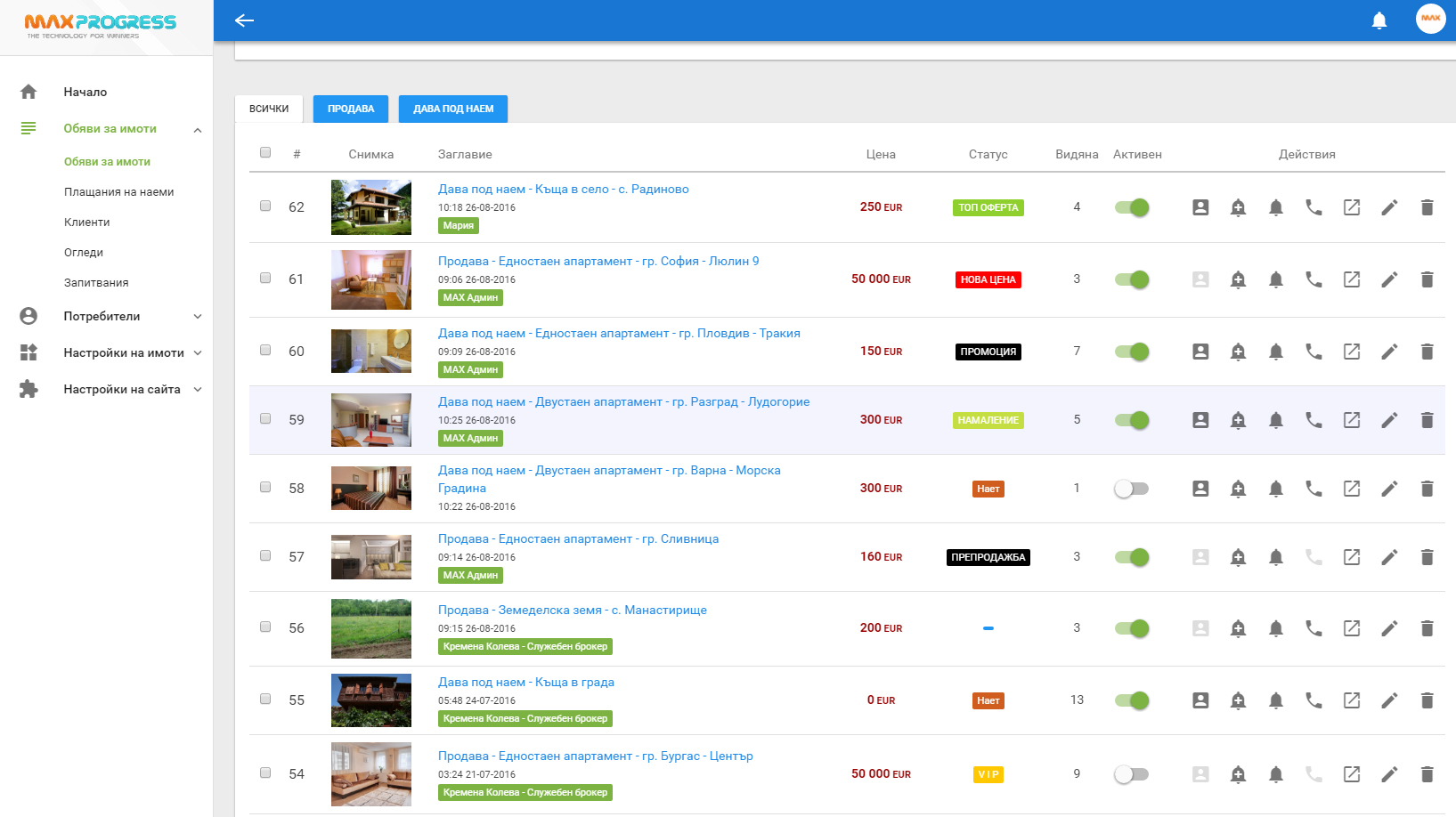This screenshot has width=1456, height=817.
Task: Edit listing 55 with pencil icon
Action: coord(1389,700)
